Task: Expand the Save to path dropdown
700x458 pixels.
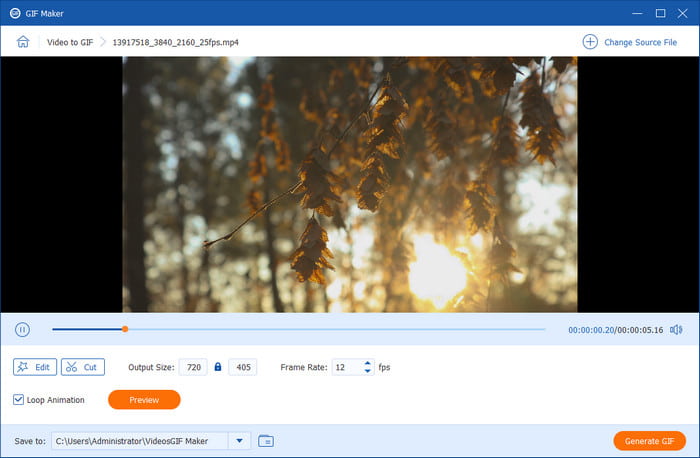Action: point(240,441)
